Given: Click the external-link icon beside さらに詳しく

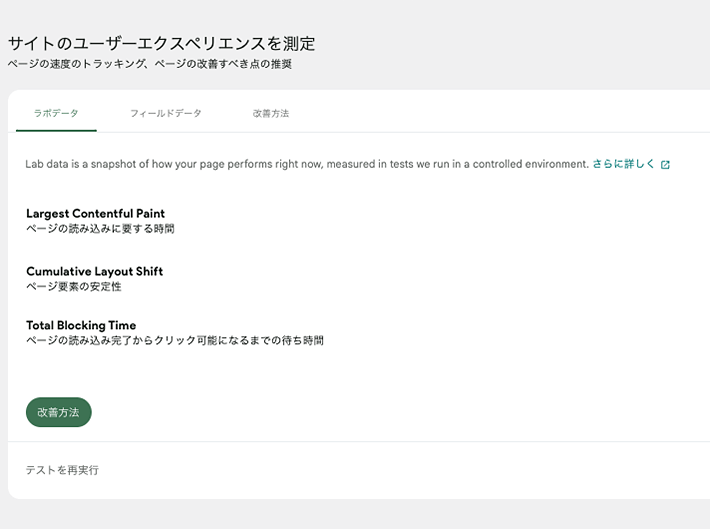Looking at the screenshot, I should coord(665,164).
